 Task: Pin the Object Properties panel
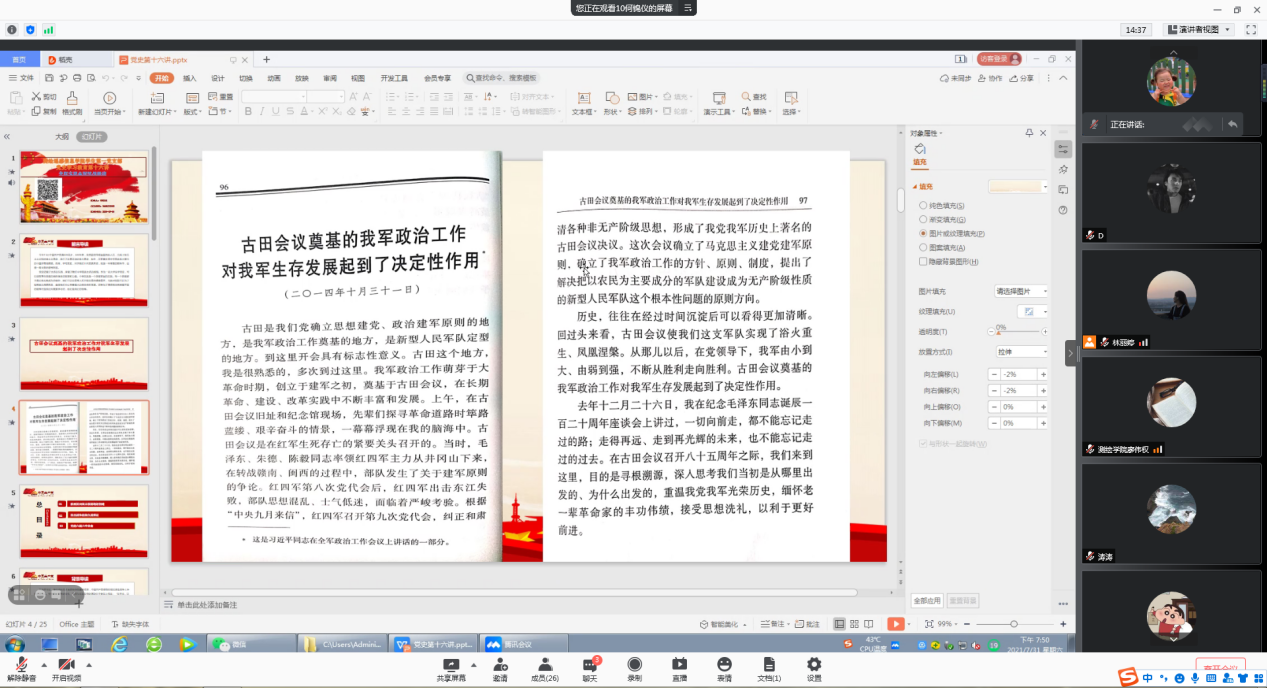(x=1029, y=133)
